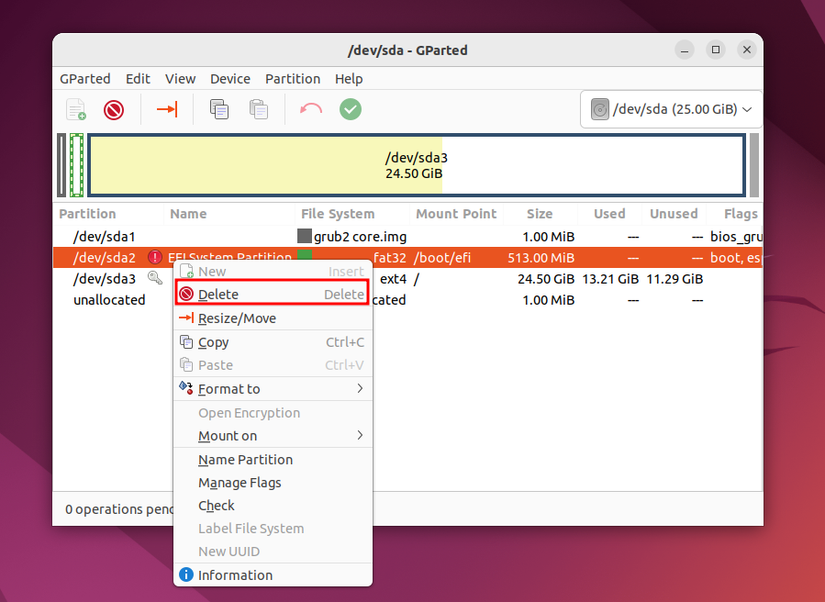The height and width of the screenshot is (602, 825).
Task: Click the warning icon beside /dev/sda2
Action: [155, 257]
